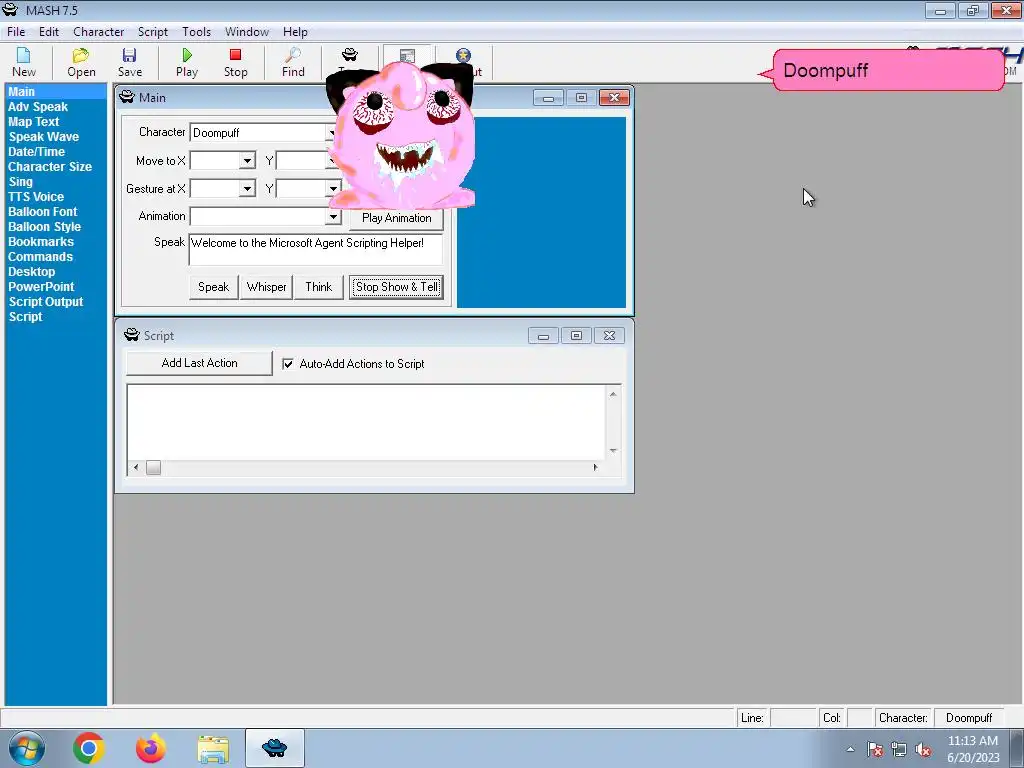Select Adv Speak in the sidebar
The width and height of the screenshot is (1024, 768).
click(38, 106)
